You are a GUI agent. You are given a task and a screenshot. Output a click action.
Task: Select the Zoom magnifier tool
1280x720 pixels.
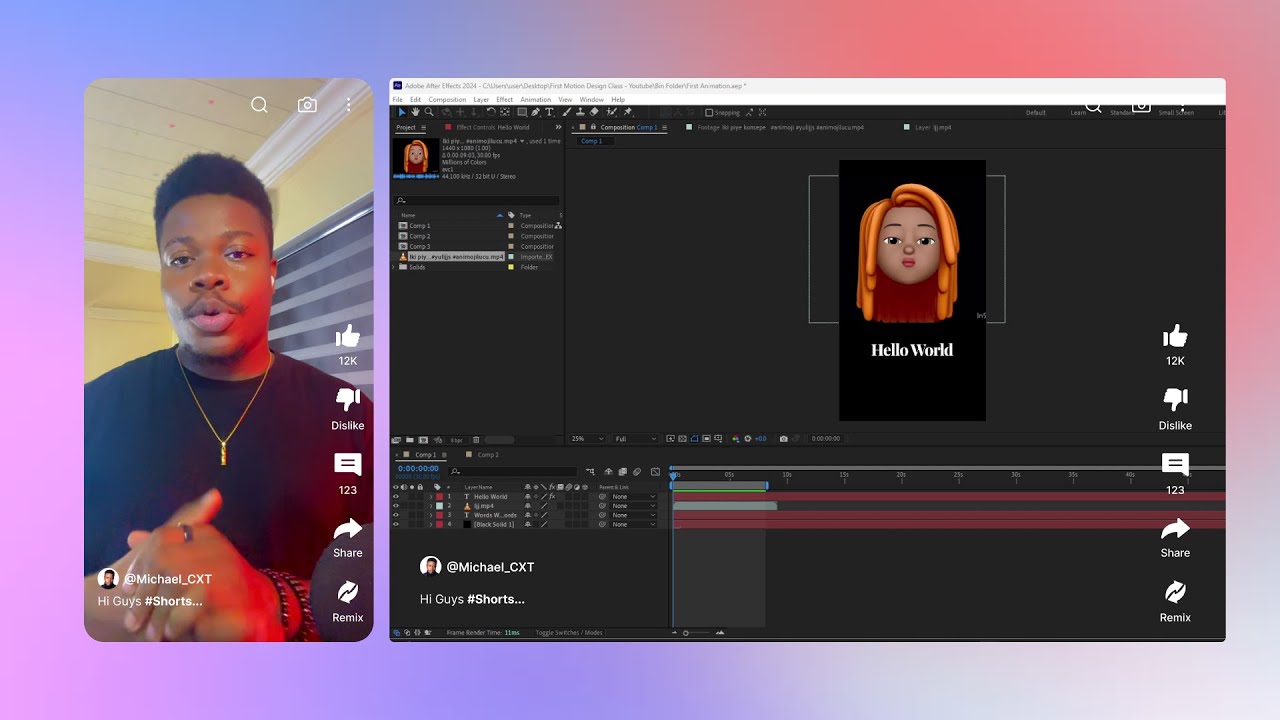click(x=429, y=112)
